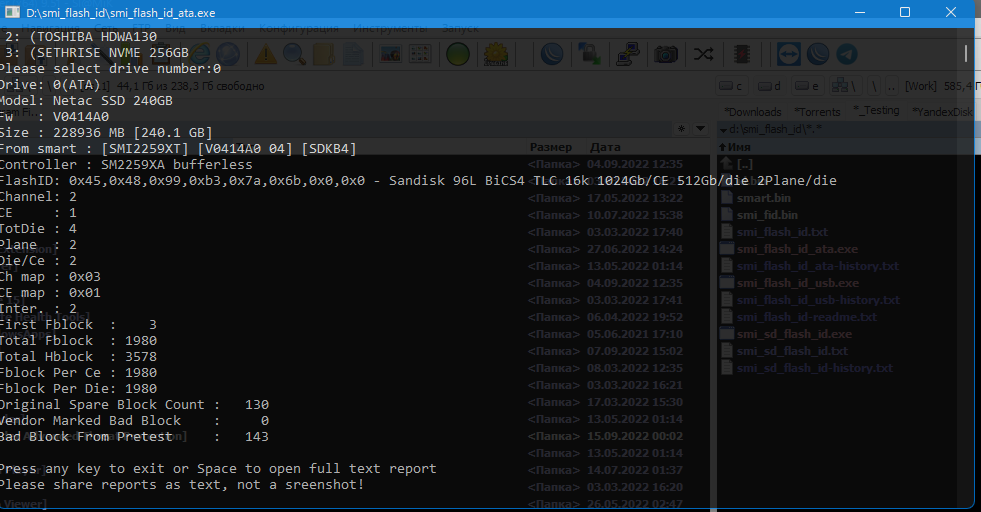Image resolution: width=981 pixels, height=512 pixels.
Task: Click the console window vertical scrollbar thumb
Action: tap(966, 53)
